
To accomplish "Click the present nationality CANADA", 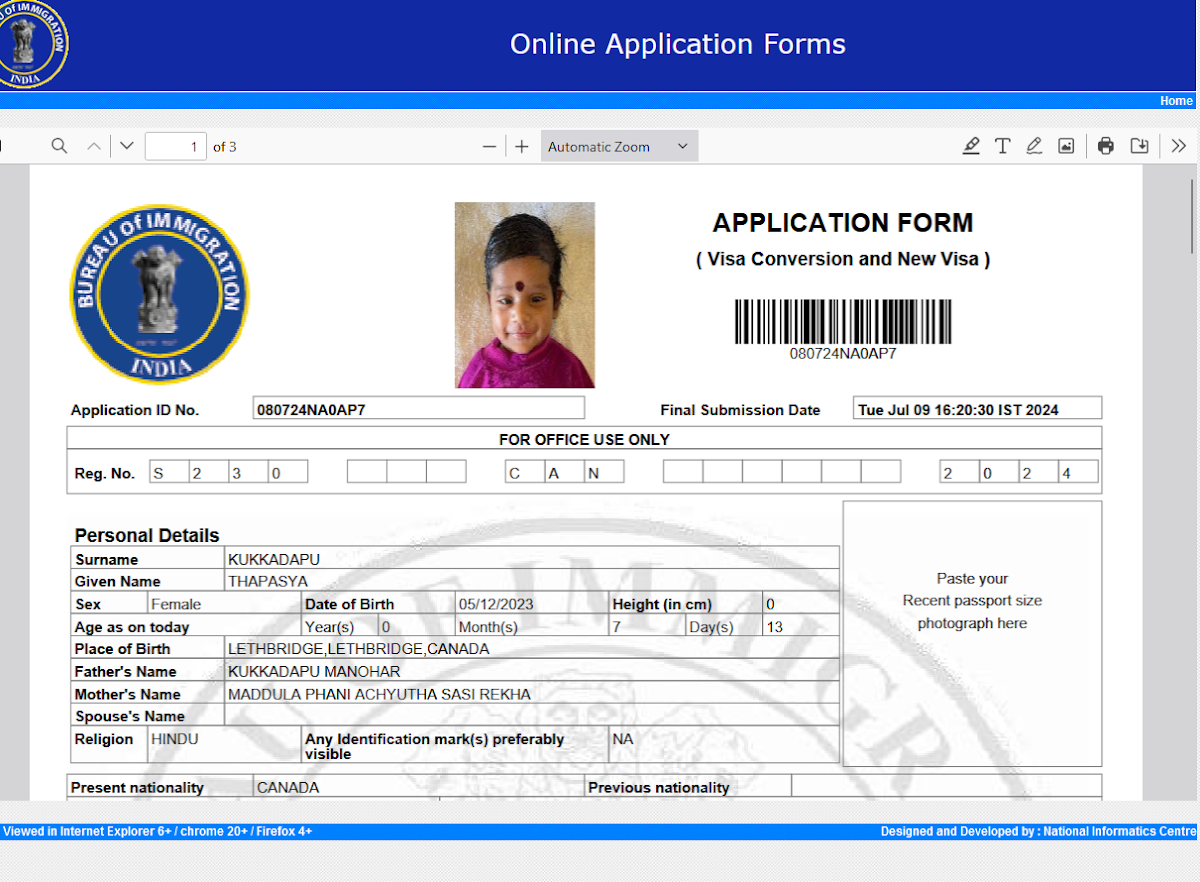I will click(288, 788).
